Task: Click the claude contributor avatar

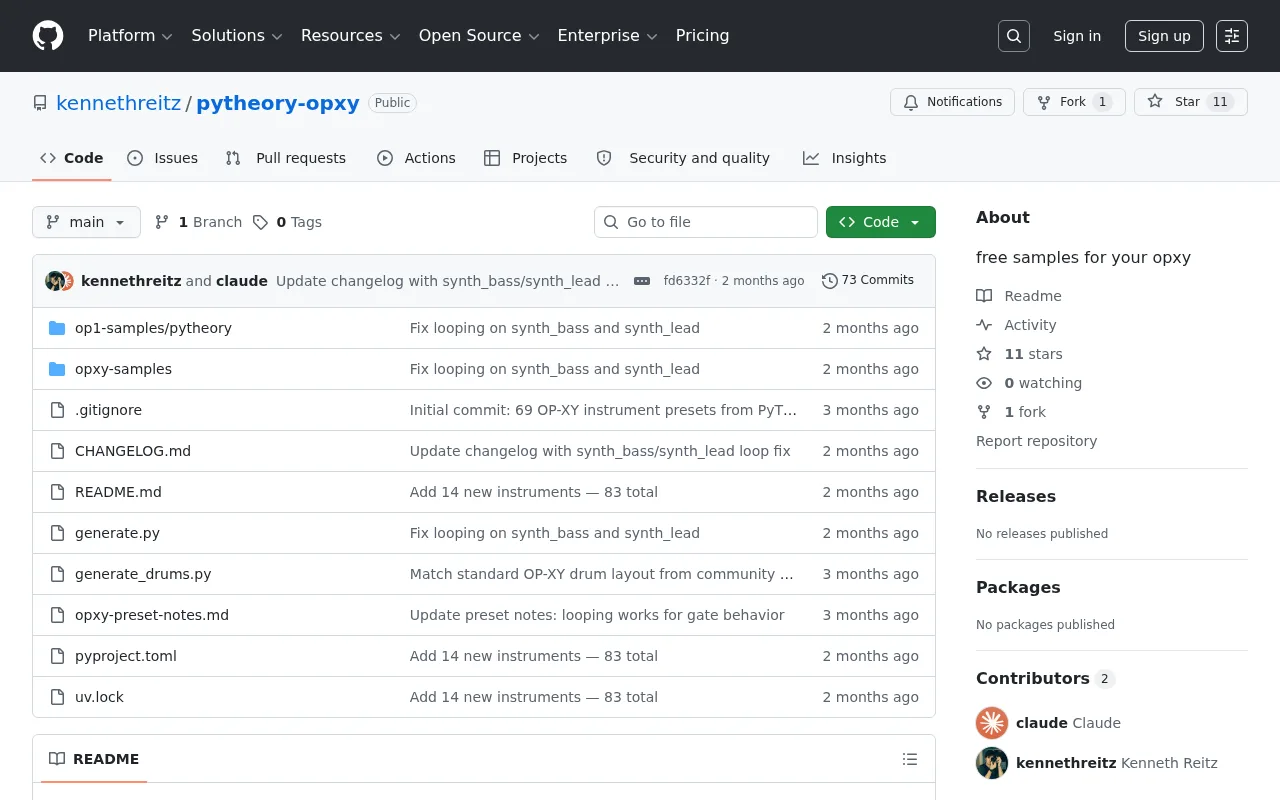Action: (x=992, y=723)
